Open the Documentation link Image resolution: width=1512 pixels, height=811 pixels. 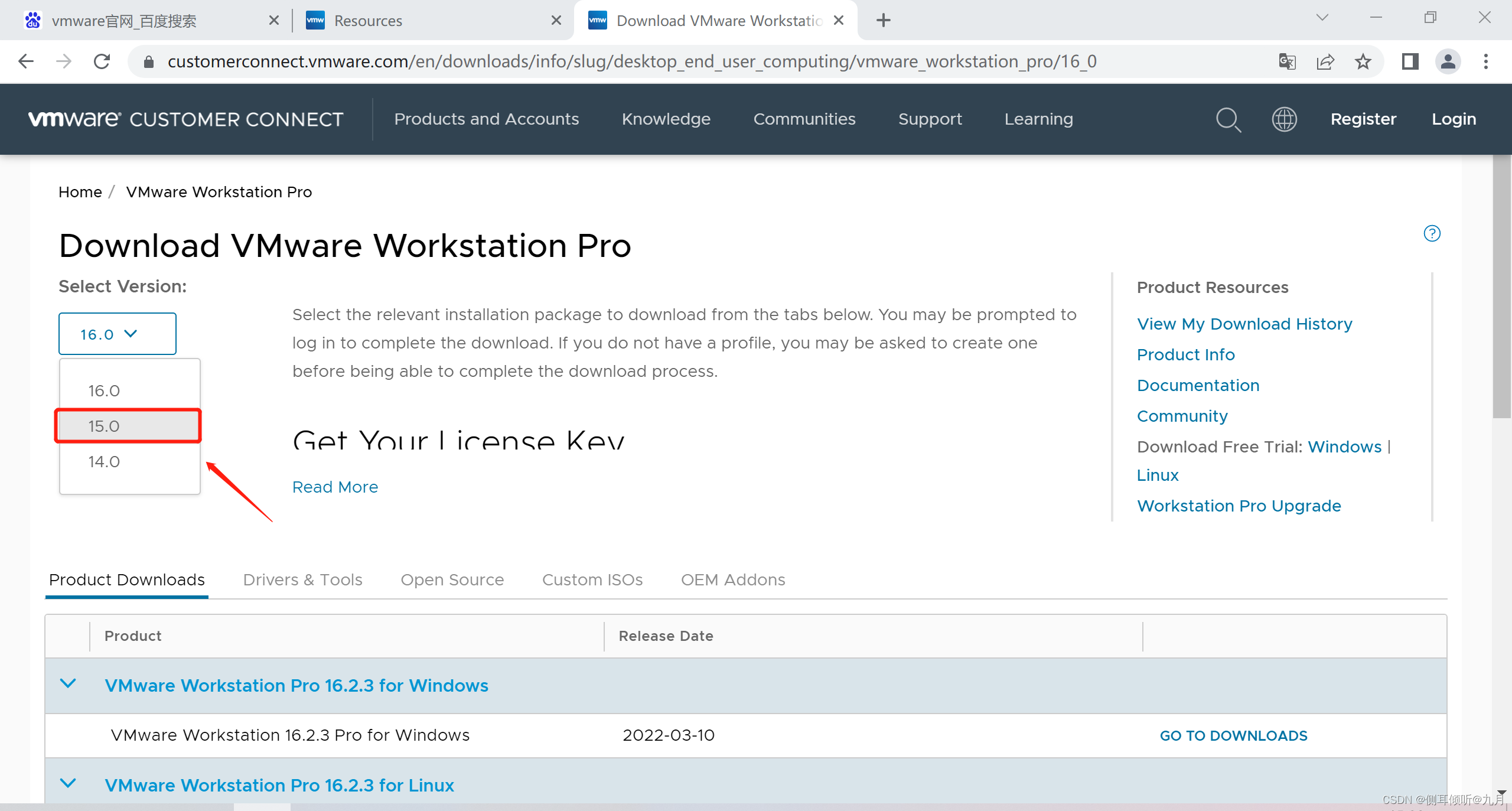pyautogui.click(x=1198, y=386)
